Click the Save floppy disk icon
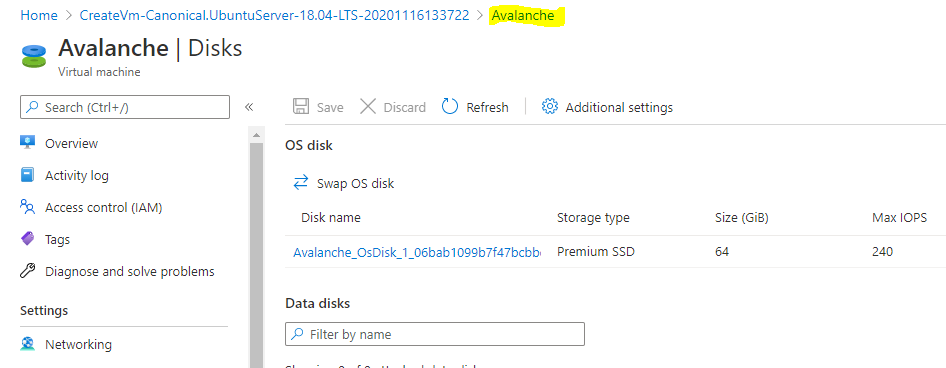Viewport: 946px width, 368px height. [x=300, y=107]
